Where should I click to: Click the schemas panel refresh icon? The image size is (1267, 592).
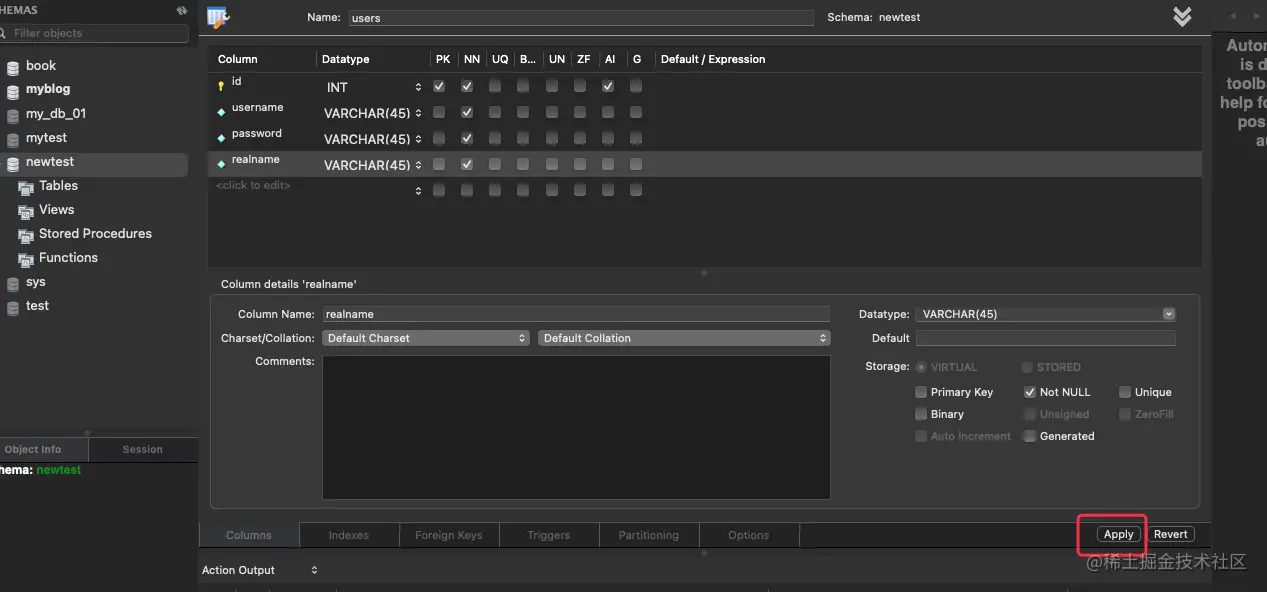click(x=181, y=10)
